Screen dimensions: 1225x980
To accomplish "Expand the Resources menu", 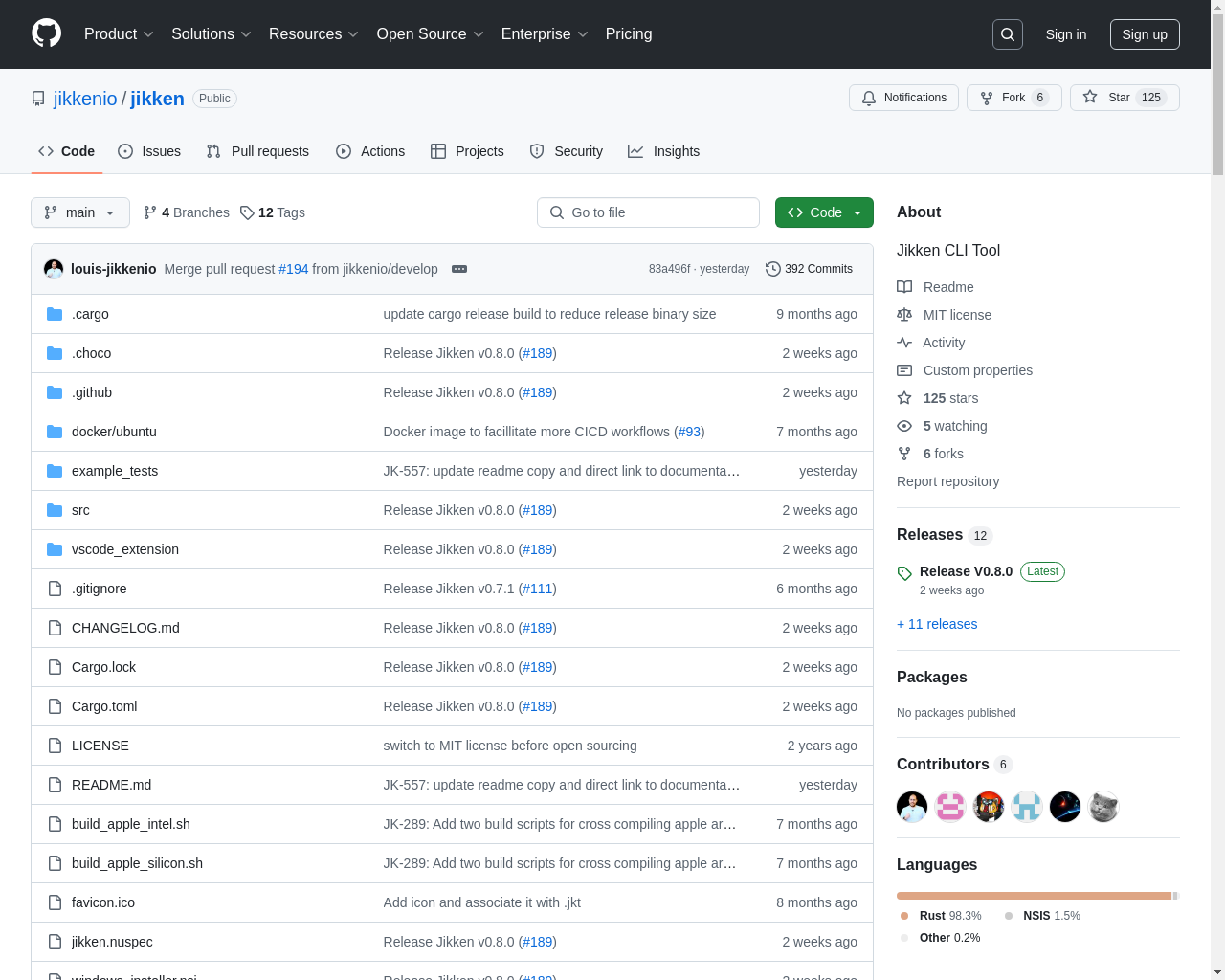I will 314,34.
